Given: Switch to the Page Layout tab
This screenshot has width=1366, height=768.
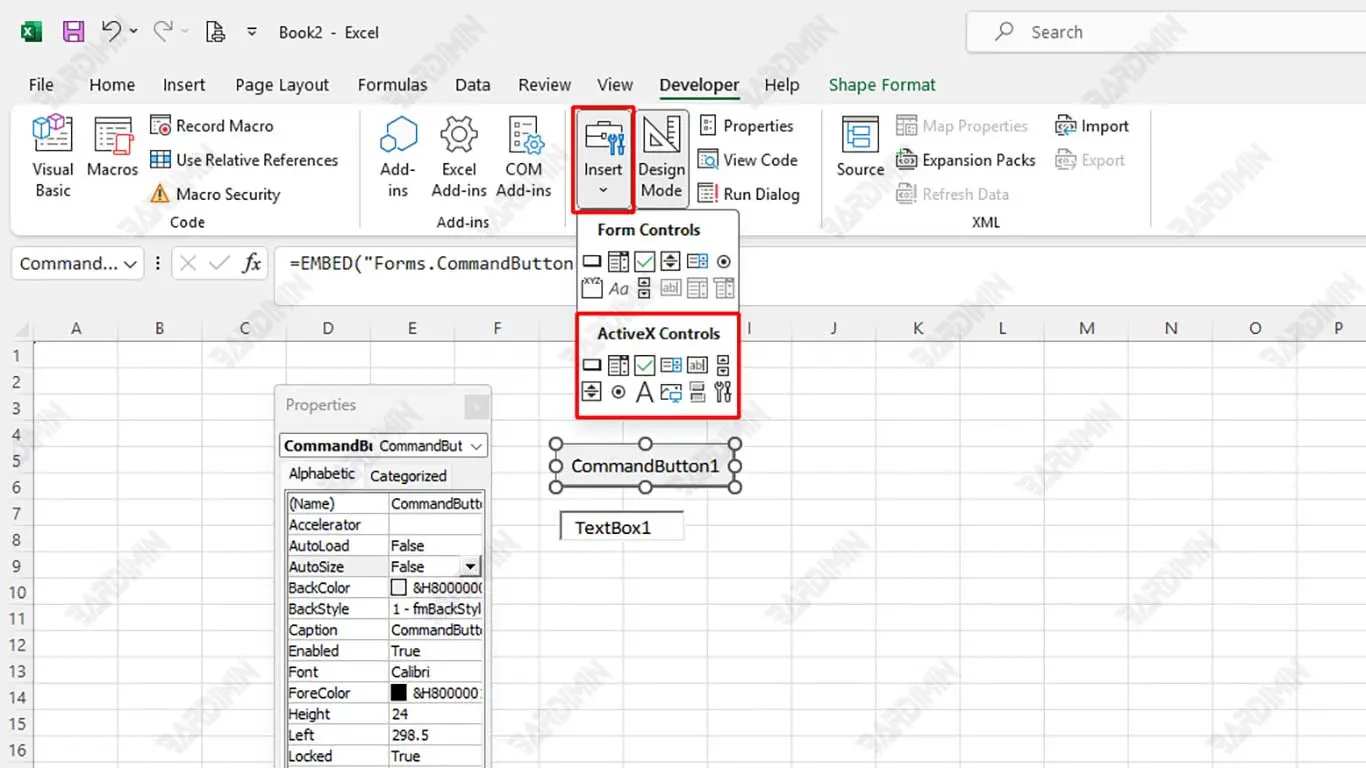Looking at the screenshot, I should [x=282, y=85].
